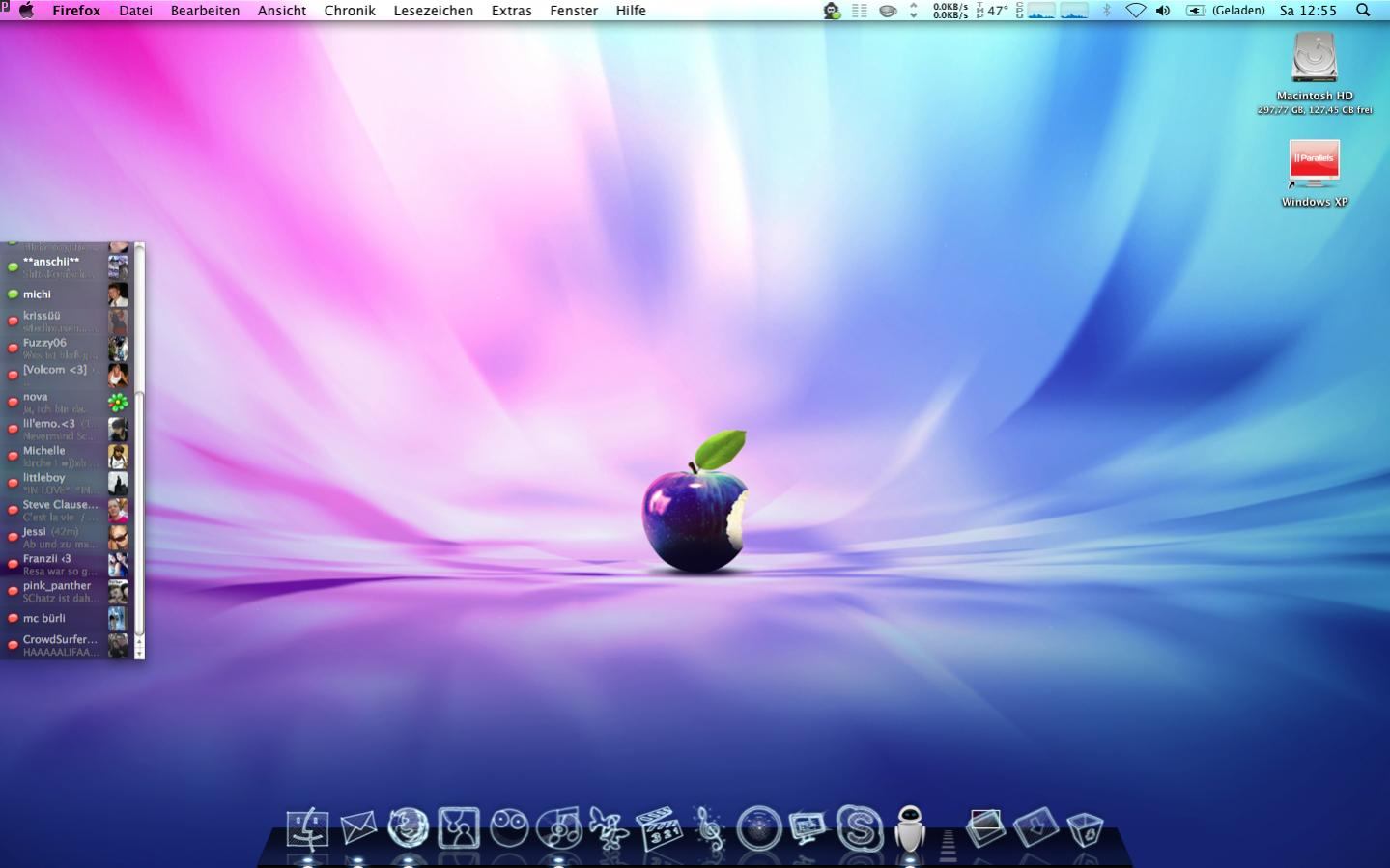Viewport: 1390px width, 868px height.
Task: Click CPU usage graph in menu bar
Action: 1041,11
